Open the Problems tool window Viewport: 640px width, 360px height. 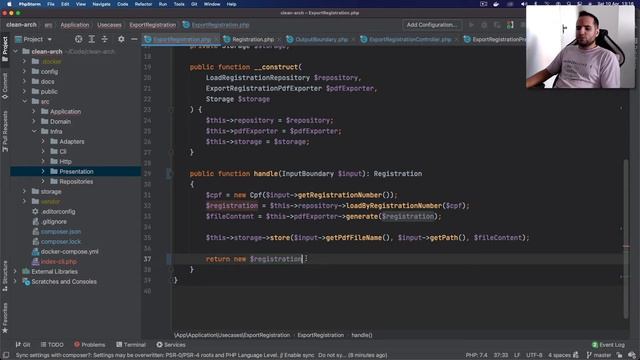(x=89, y=345)
